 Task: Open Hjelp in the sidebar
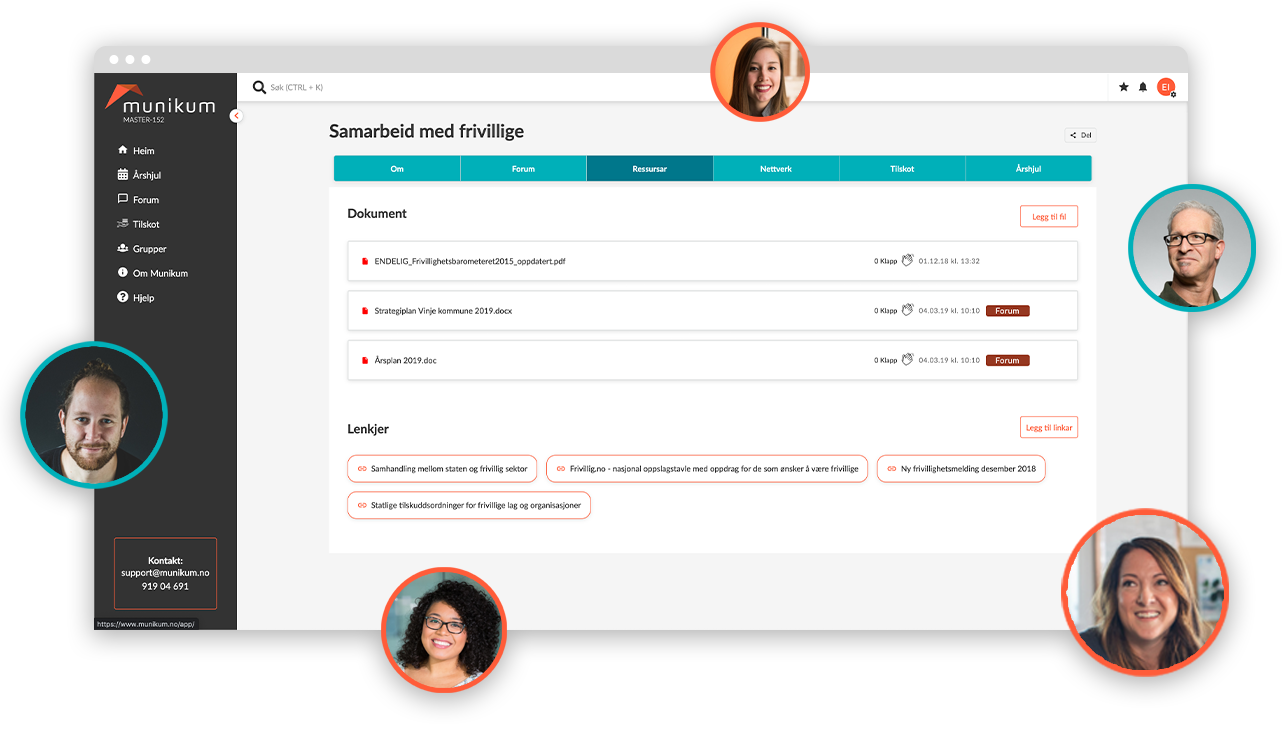[x=145, y=298]
